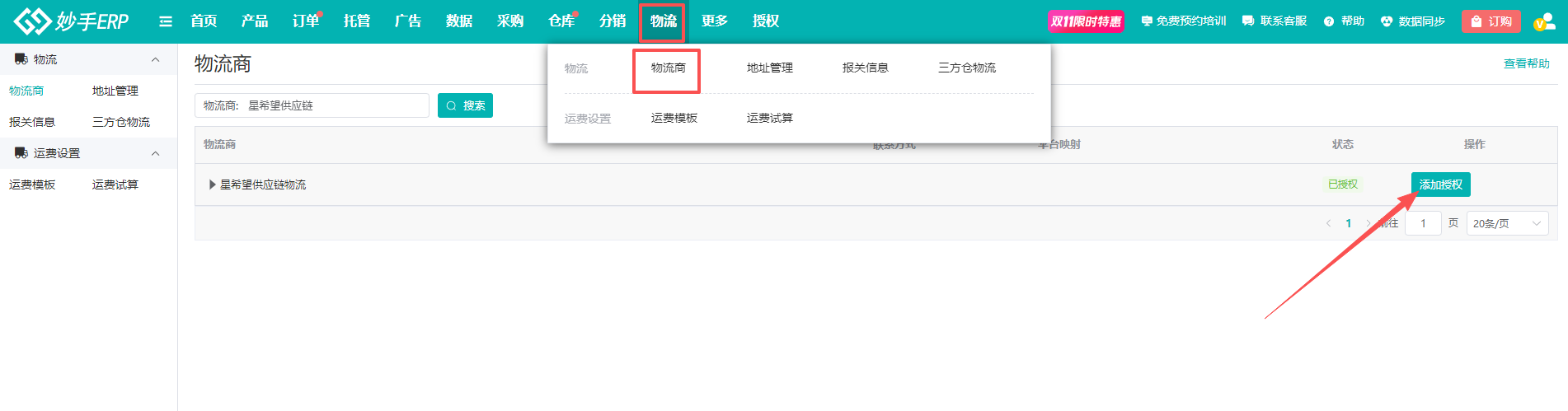Click the 添加授权 button
Image resolution: width=1568 pixels, height=411 pixels.
coord(1440,184)
